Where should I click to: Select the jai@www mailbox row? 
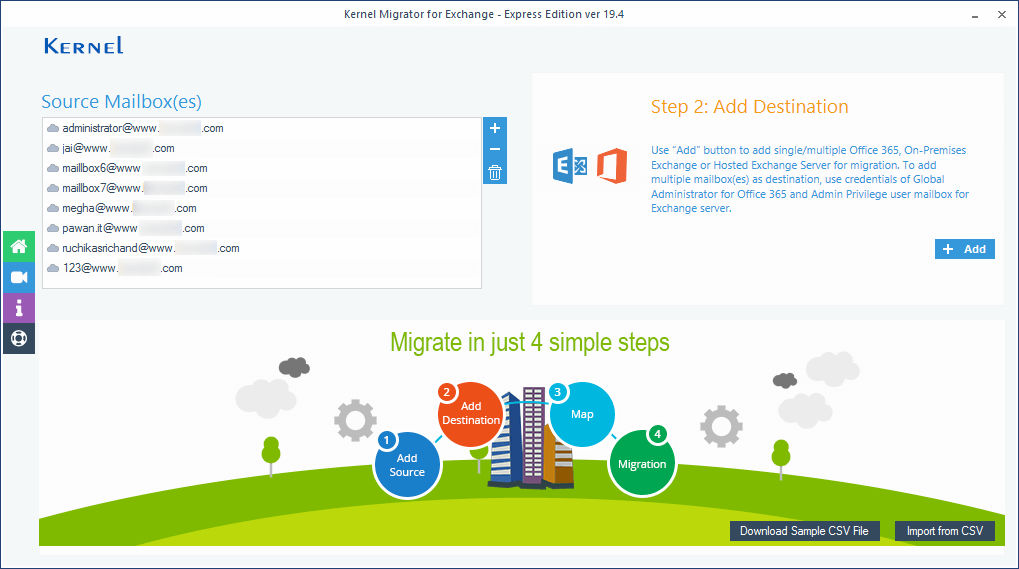(x=261, y=148)
